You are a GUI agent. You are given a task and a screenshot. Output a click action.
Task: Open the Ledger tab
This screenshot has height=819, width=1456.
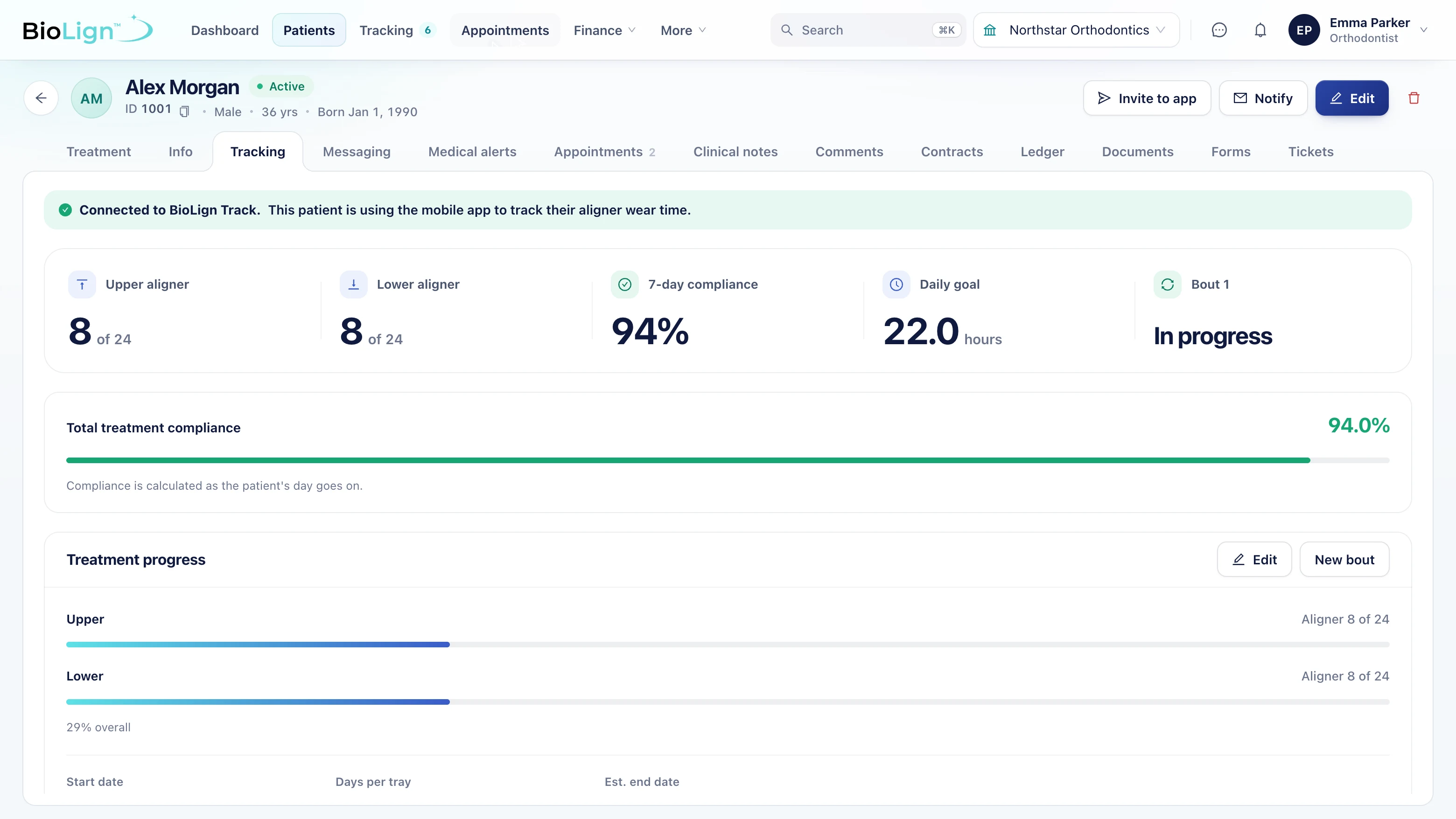[1042, 152]
